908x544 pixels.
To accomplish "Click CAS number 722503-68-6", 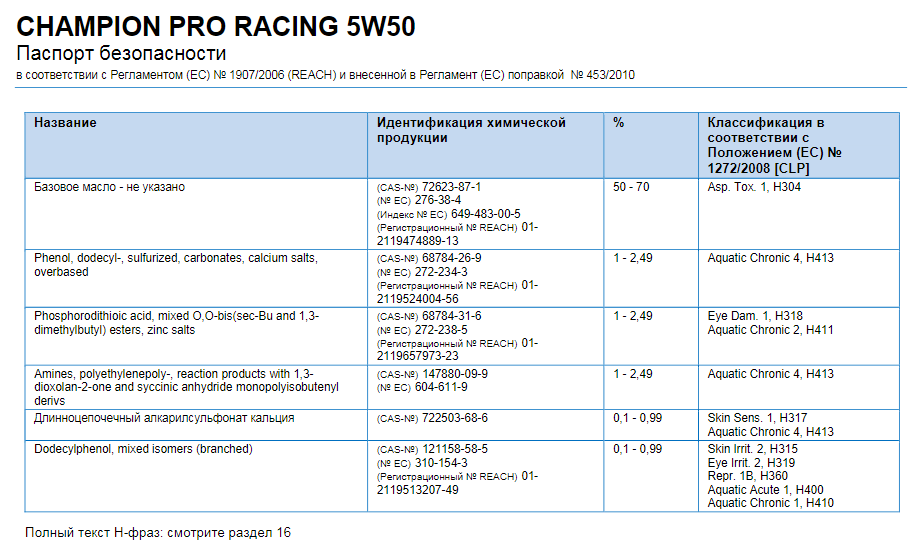I will pyautogui.click(x=455, y=418).
